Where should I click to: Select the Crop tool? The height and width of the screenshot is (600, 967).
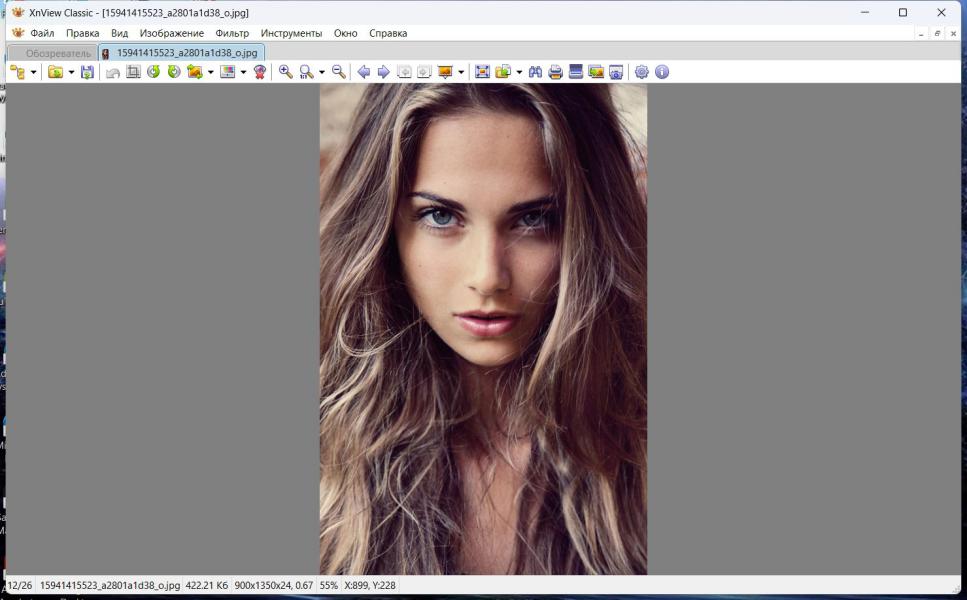click(133, 72)
